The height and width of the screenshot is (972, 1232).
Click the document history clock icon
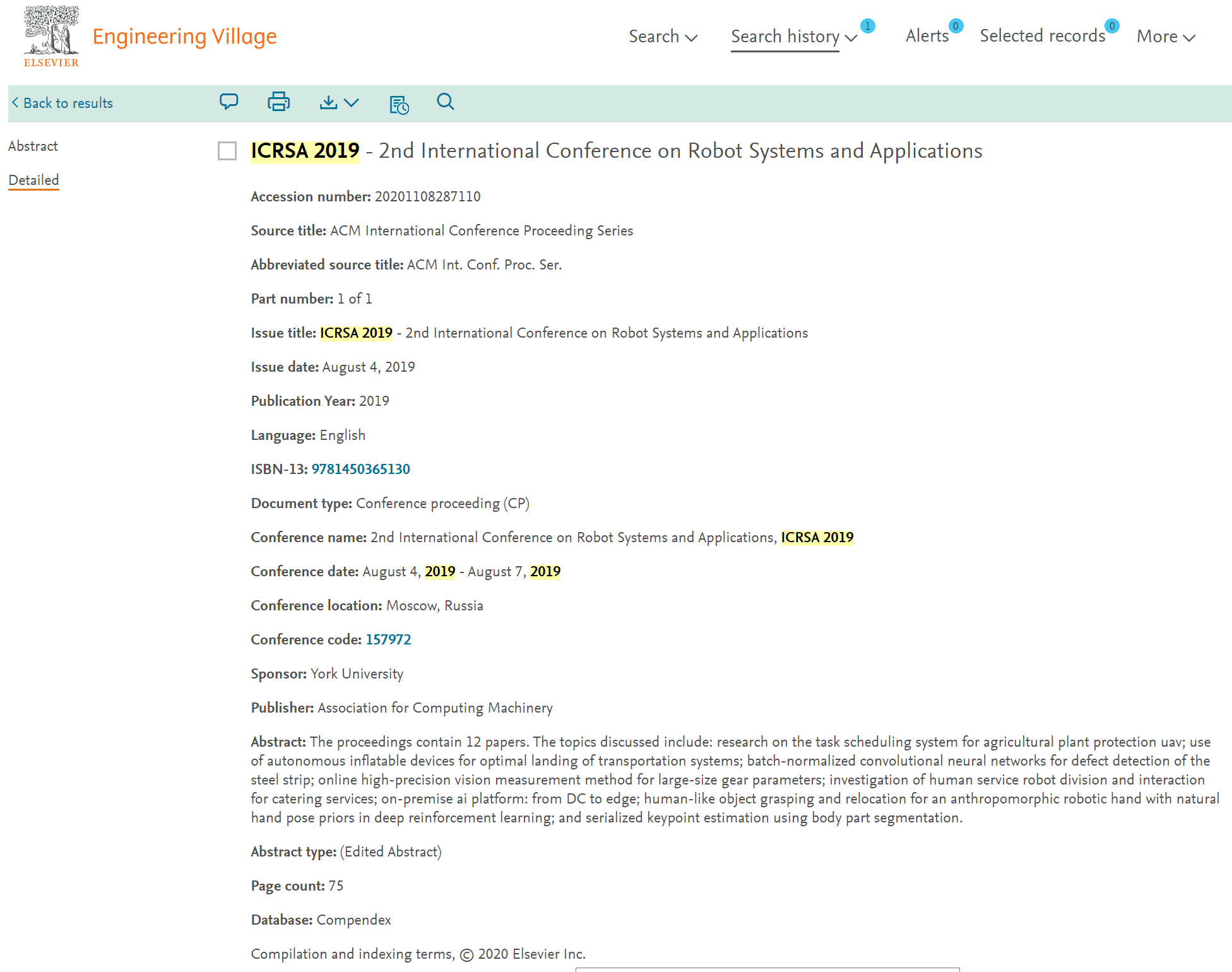[x=399, y=104]
